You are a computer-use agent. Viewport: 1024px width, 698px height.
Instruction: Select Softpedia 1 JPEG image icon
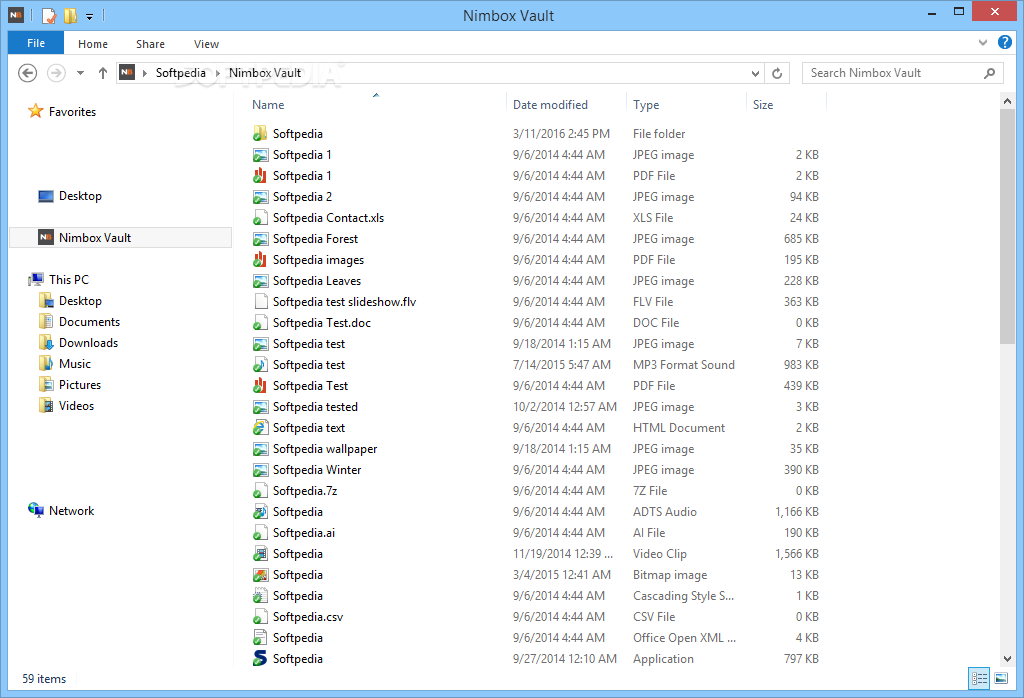coord(260,155)
